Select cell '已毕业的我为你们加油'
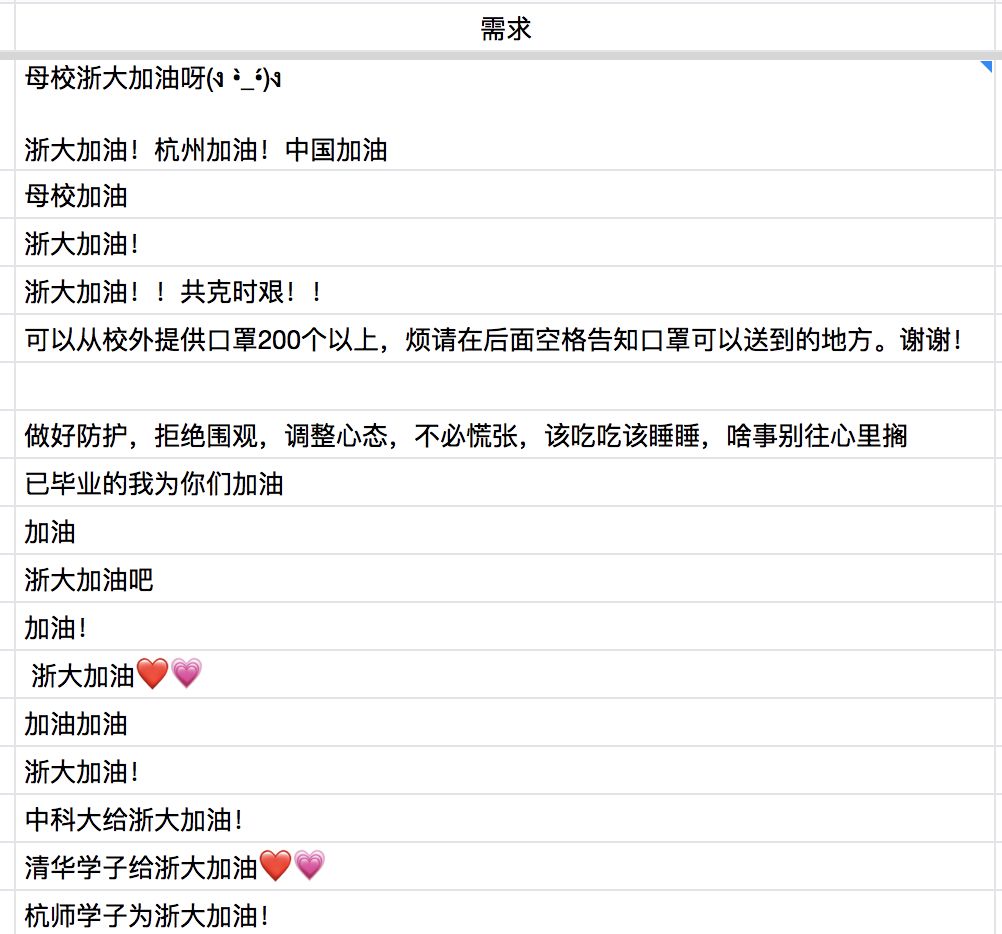 click(505, 483)
